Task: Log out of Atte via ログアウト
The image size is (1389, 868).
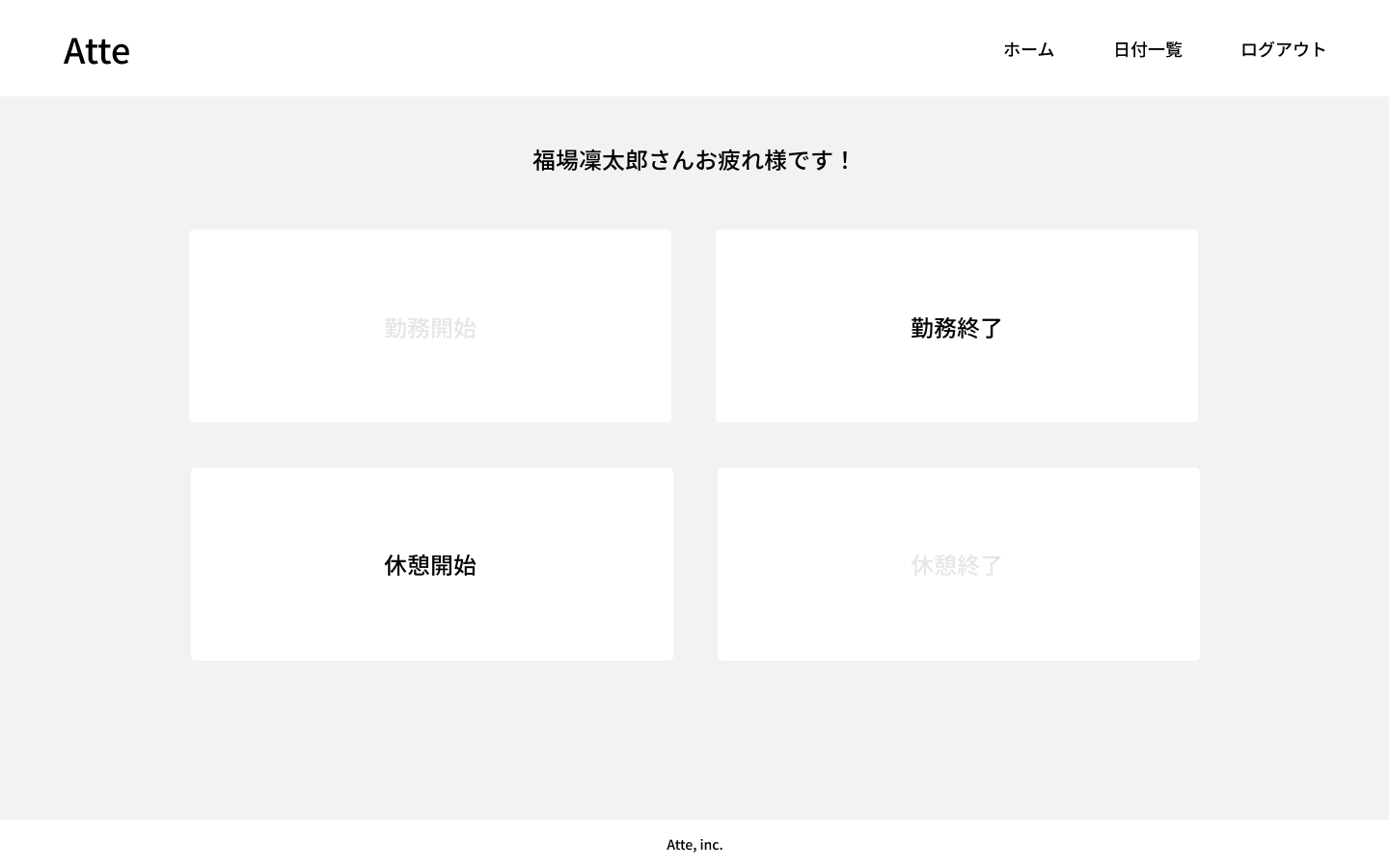Action: (x=1283, y=49)
